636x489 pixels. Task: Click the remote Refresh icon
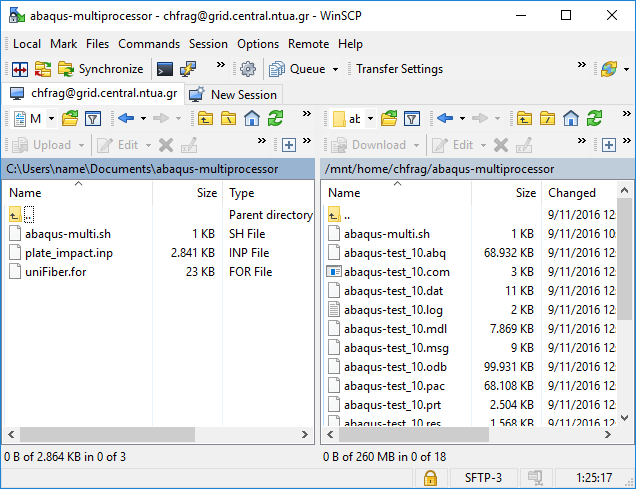(594, 119)
